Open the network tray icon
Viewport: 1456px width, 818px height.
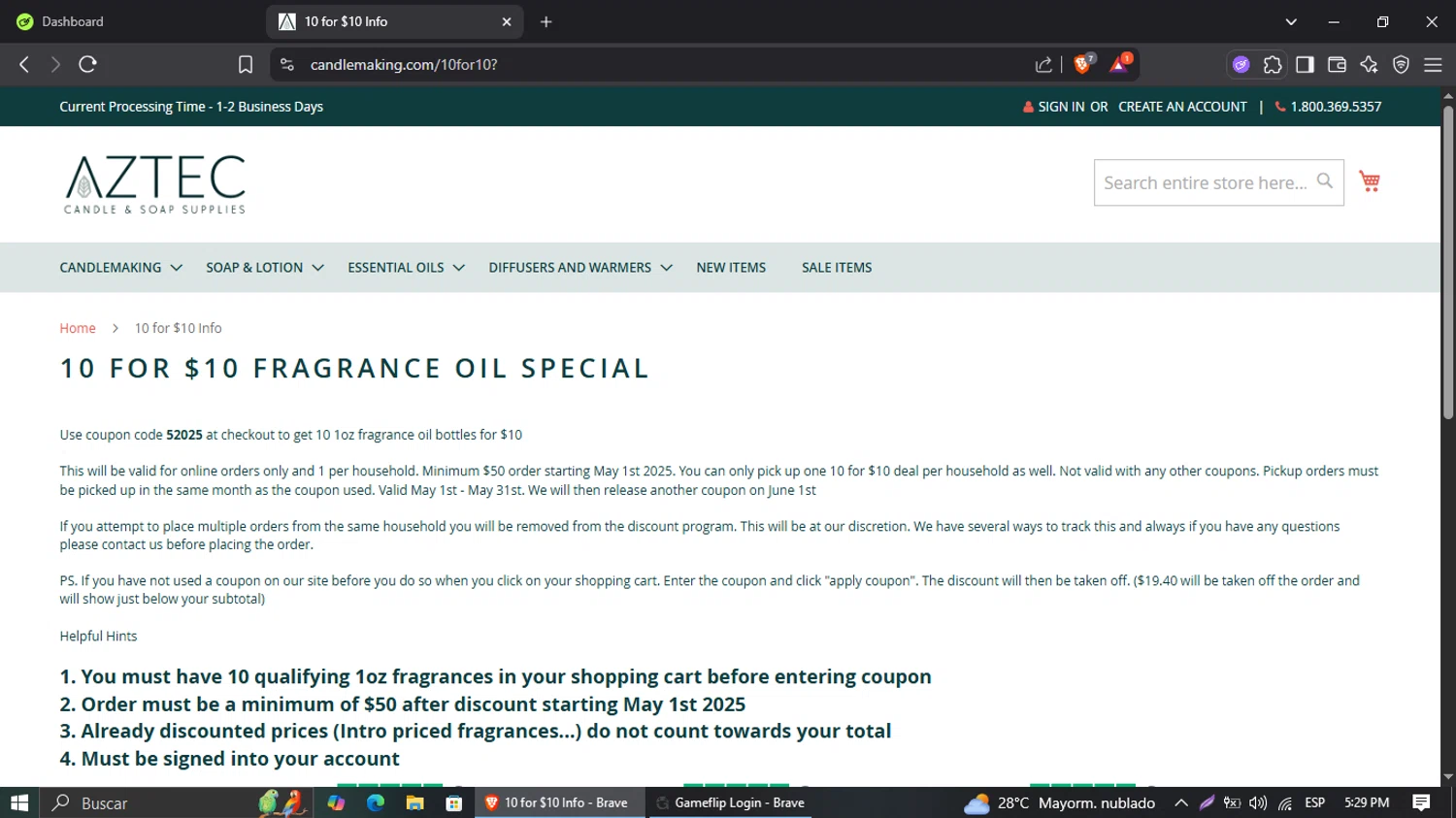pos(1284,802)
